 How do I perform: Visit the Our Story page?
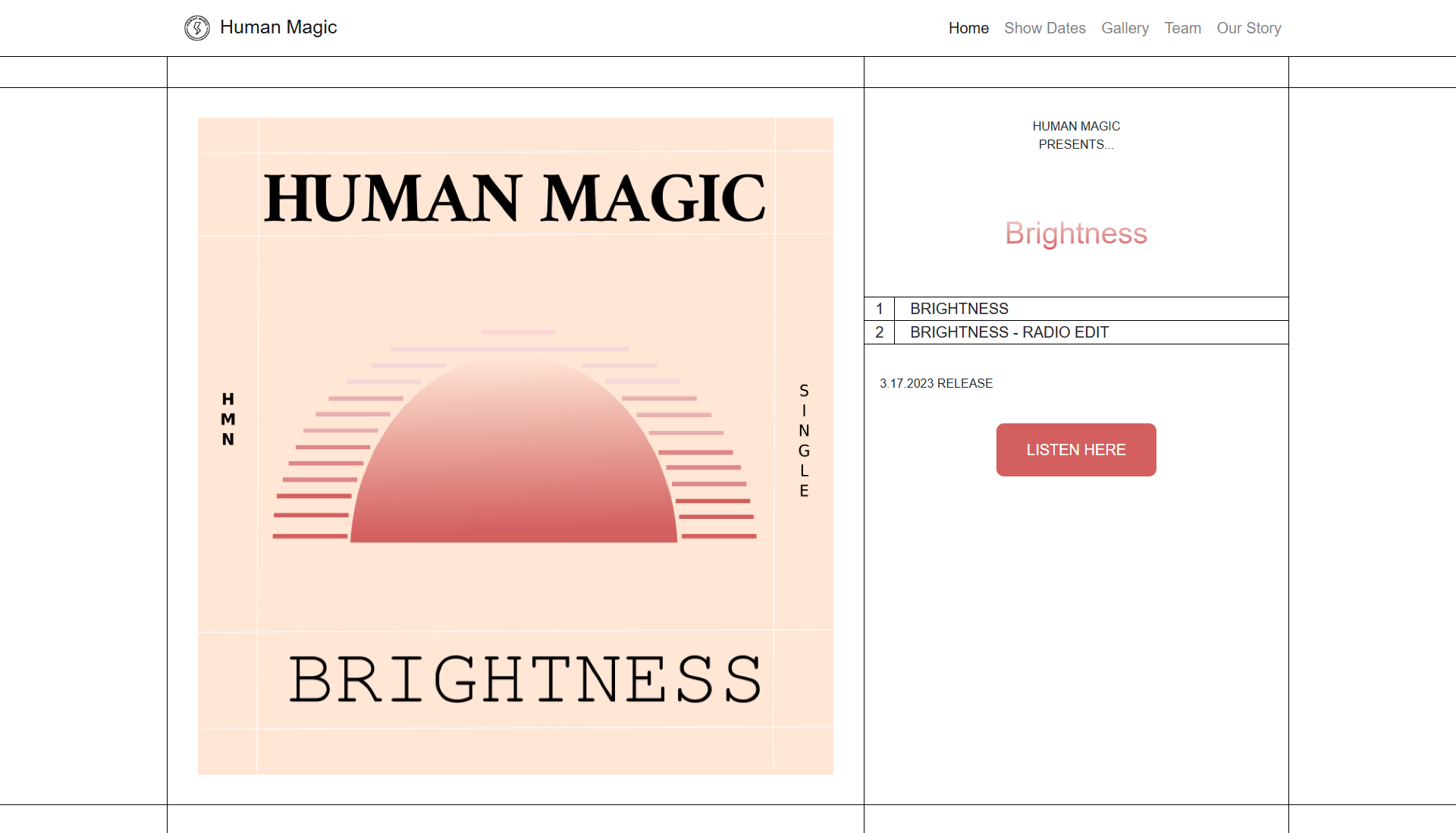click(x=1249, y=28)
